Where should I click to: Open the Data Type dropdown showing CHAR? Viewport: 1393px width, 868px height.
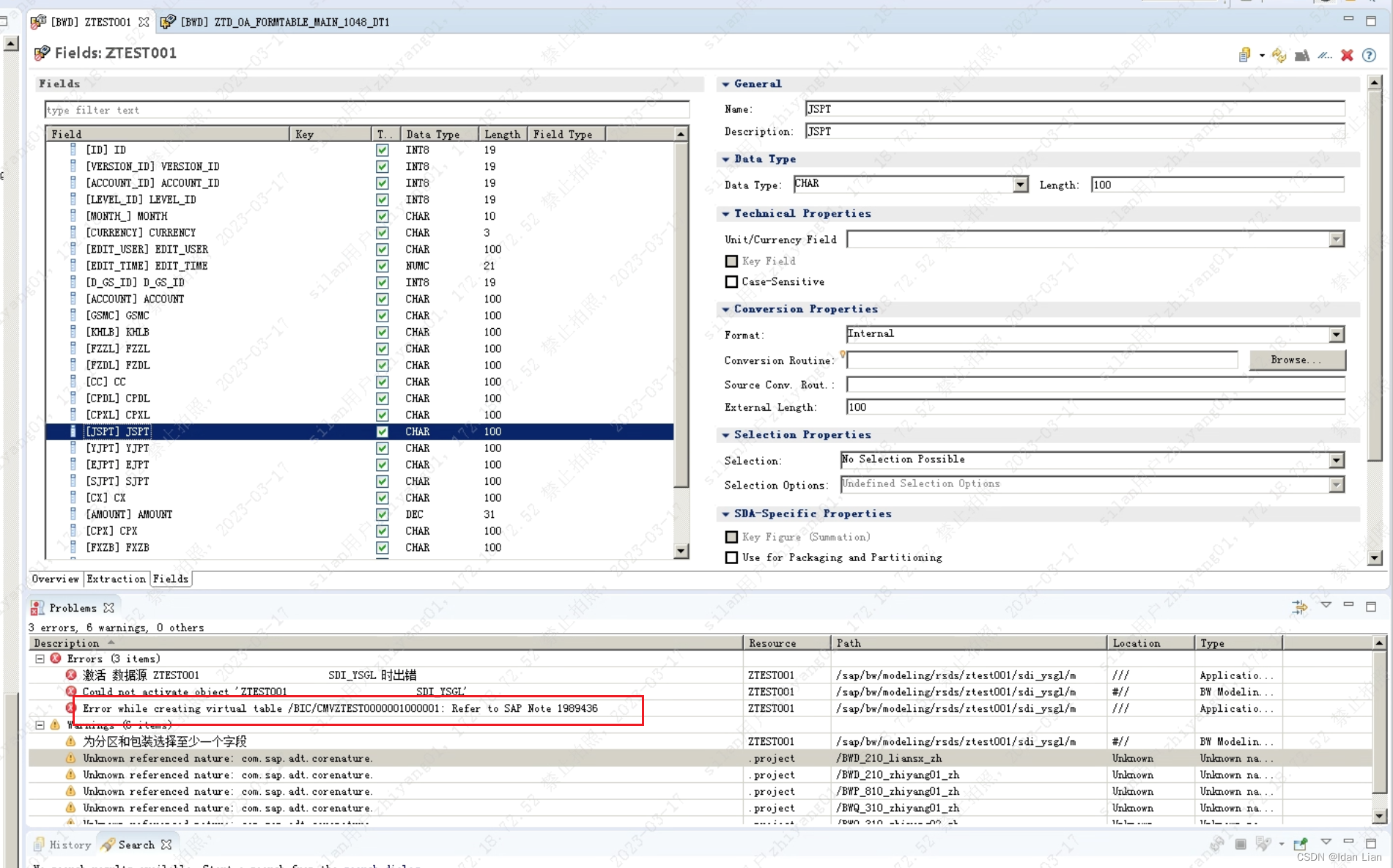point(1019,184)
